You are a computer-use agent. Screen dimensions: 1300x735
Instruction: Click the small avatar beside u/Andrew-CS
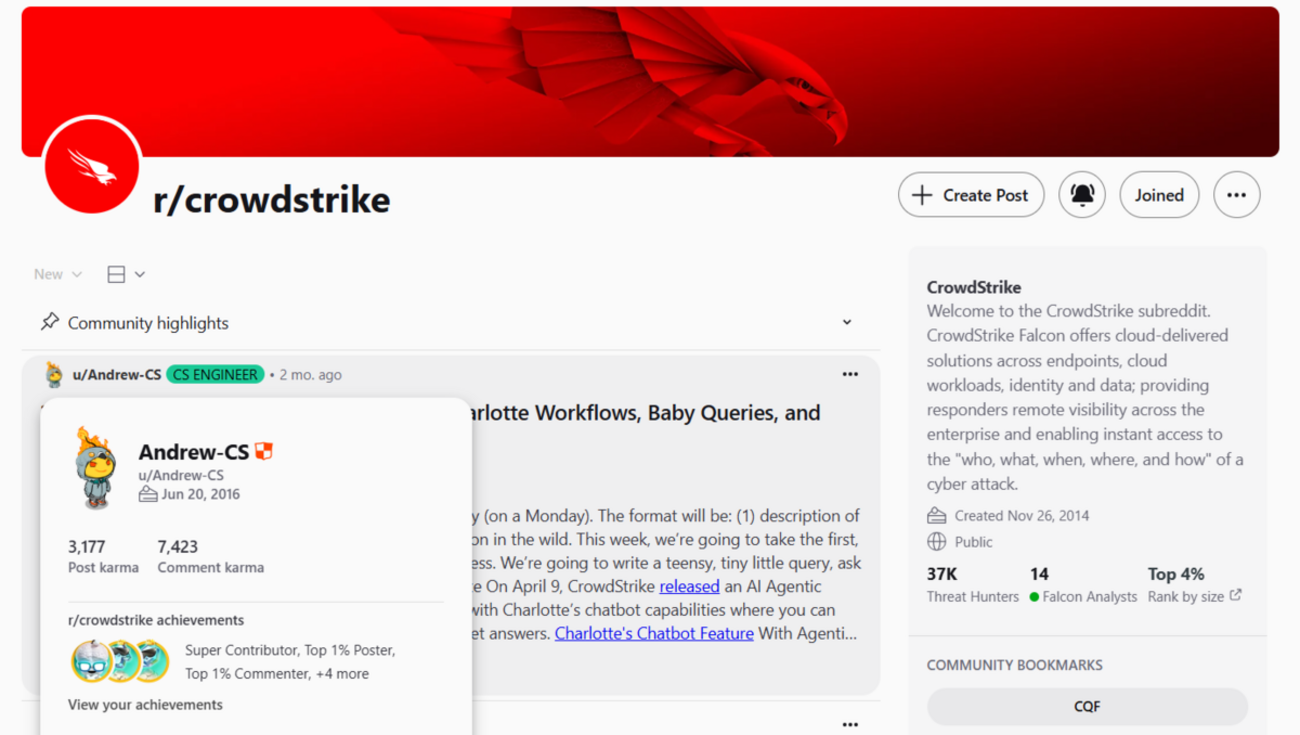click(54, 375)
